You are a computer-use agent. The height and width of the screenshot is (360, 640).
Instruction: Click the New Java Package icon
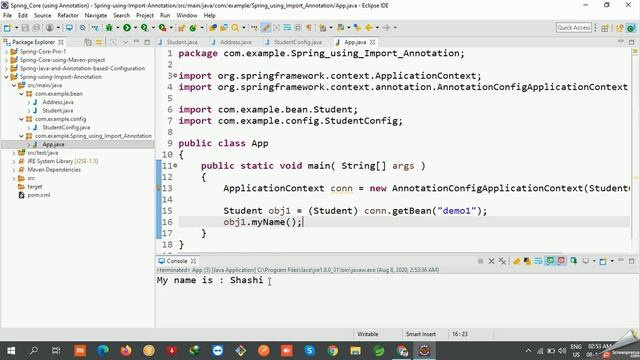(x=182, y=28)
